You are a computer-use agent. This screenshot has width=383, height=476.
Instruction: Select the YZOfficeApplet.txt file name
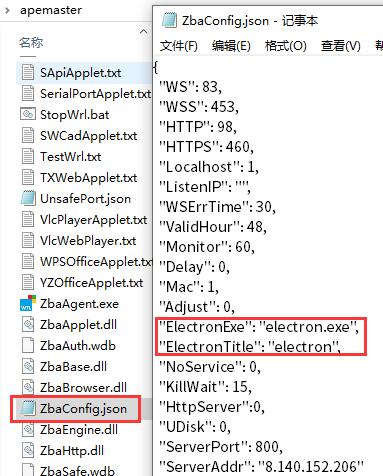tap(92, 283)
